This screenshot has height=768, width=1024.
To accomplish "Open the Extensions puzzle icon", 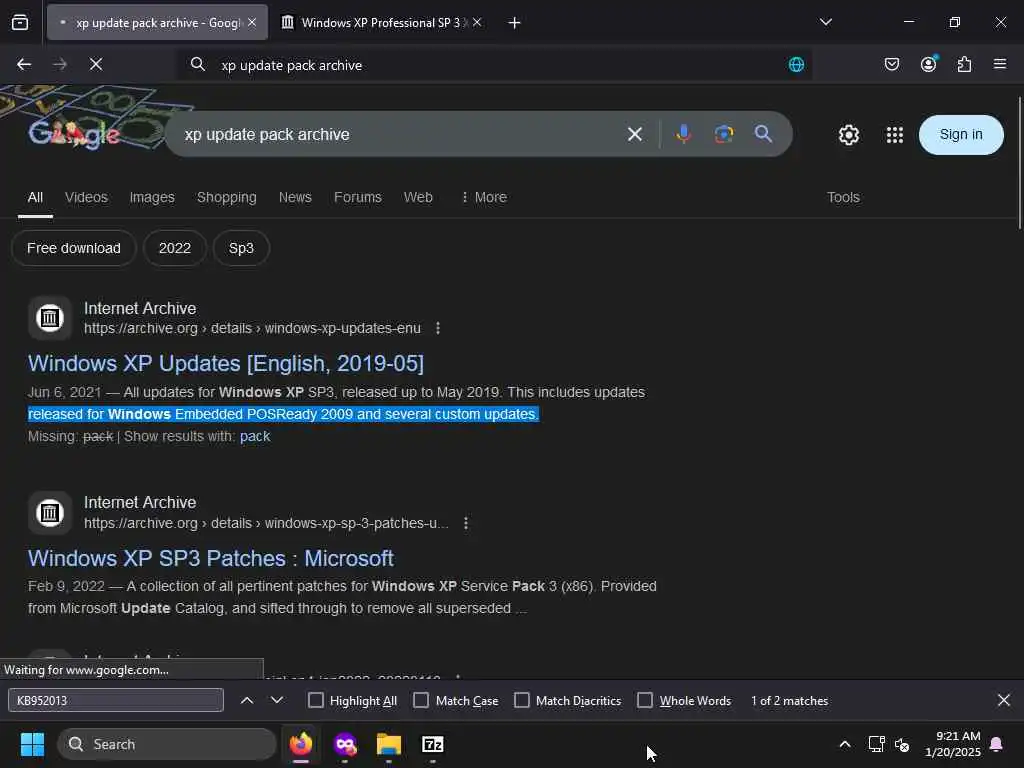I will (x=964, y=64).
